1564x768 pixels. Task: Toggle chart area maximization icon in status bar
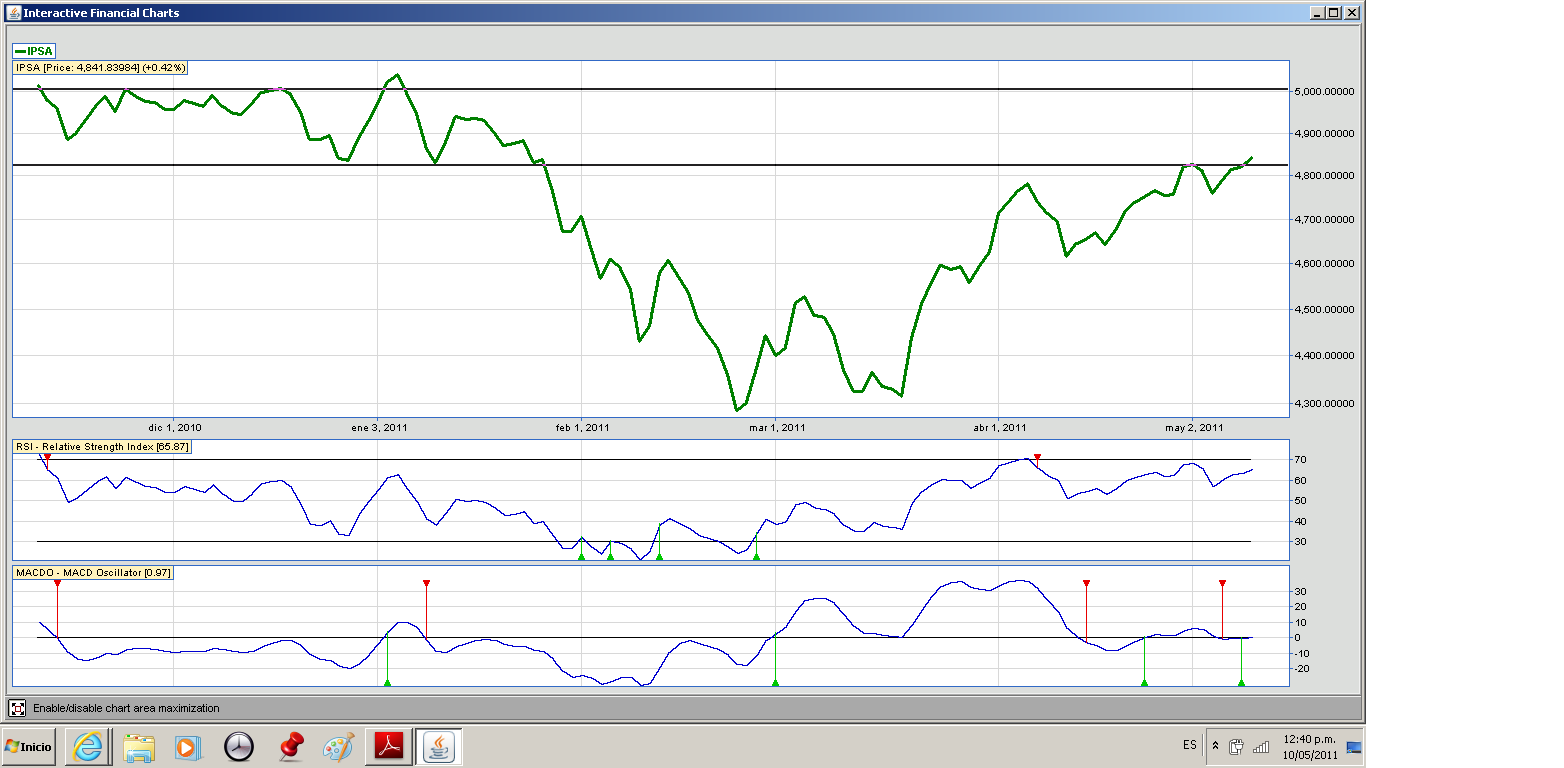(x=17, y=708)
